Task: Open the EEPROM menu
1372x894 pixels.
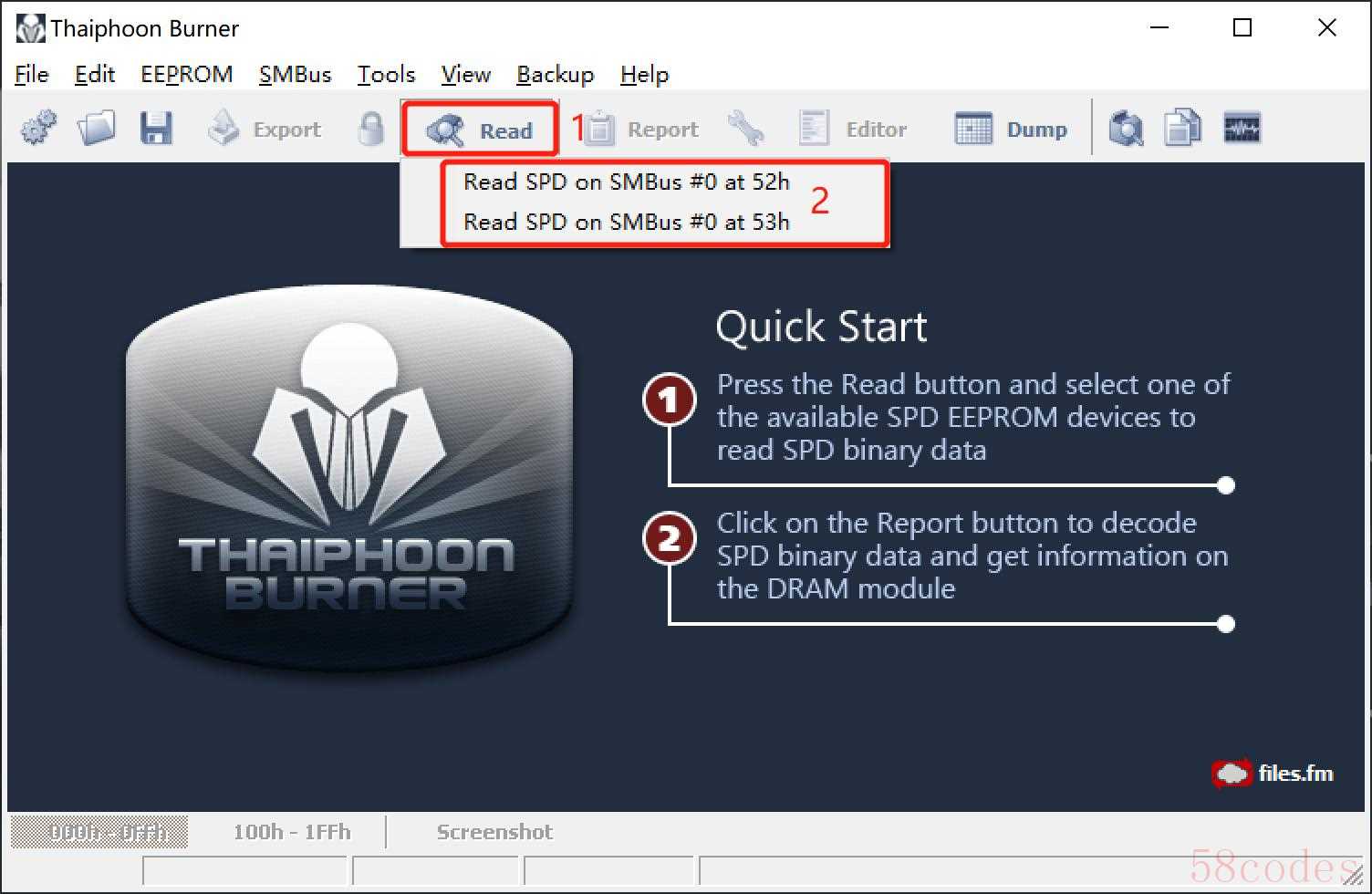Action: click(x=187, y=75)
